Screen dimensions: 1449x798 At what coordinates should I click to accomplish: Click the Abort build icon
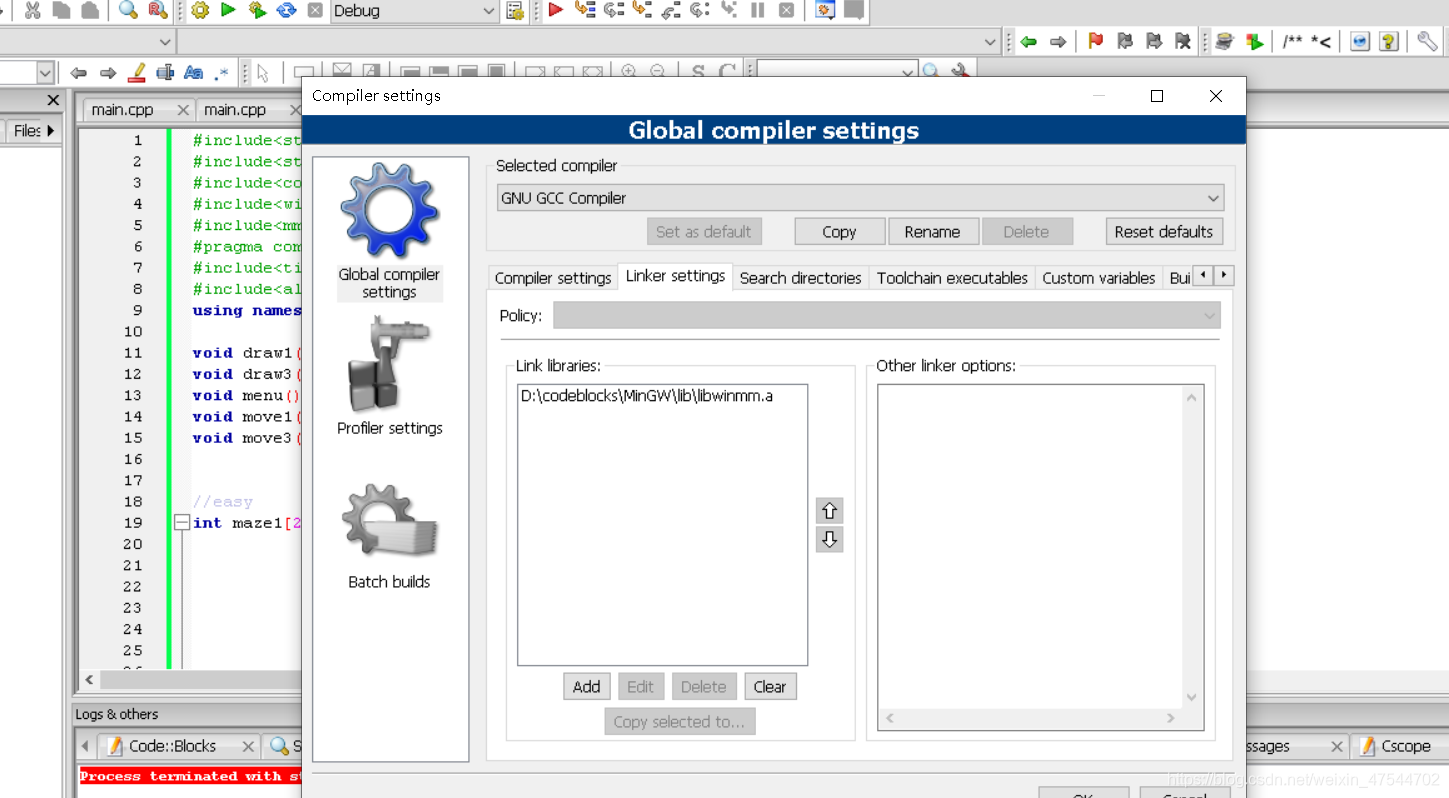point(315,10)
